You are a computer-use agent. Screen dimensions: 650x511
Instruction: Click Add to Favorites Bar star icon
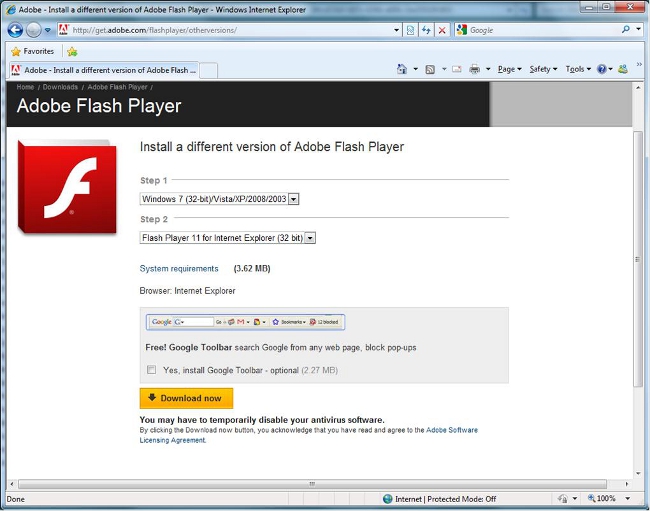(x=72, y=52)
